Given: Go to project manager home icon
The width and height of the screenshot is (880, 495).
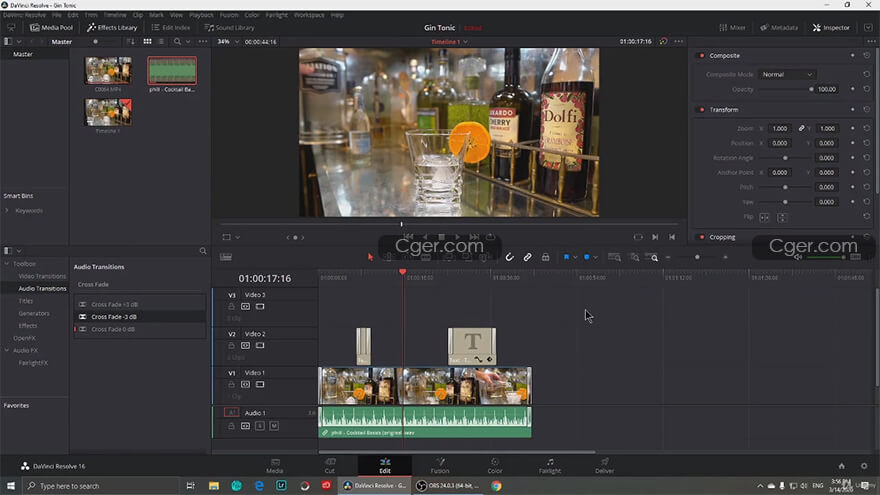Looking at the screenshot, I should click(x=841, y=466).
